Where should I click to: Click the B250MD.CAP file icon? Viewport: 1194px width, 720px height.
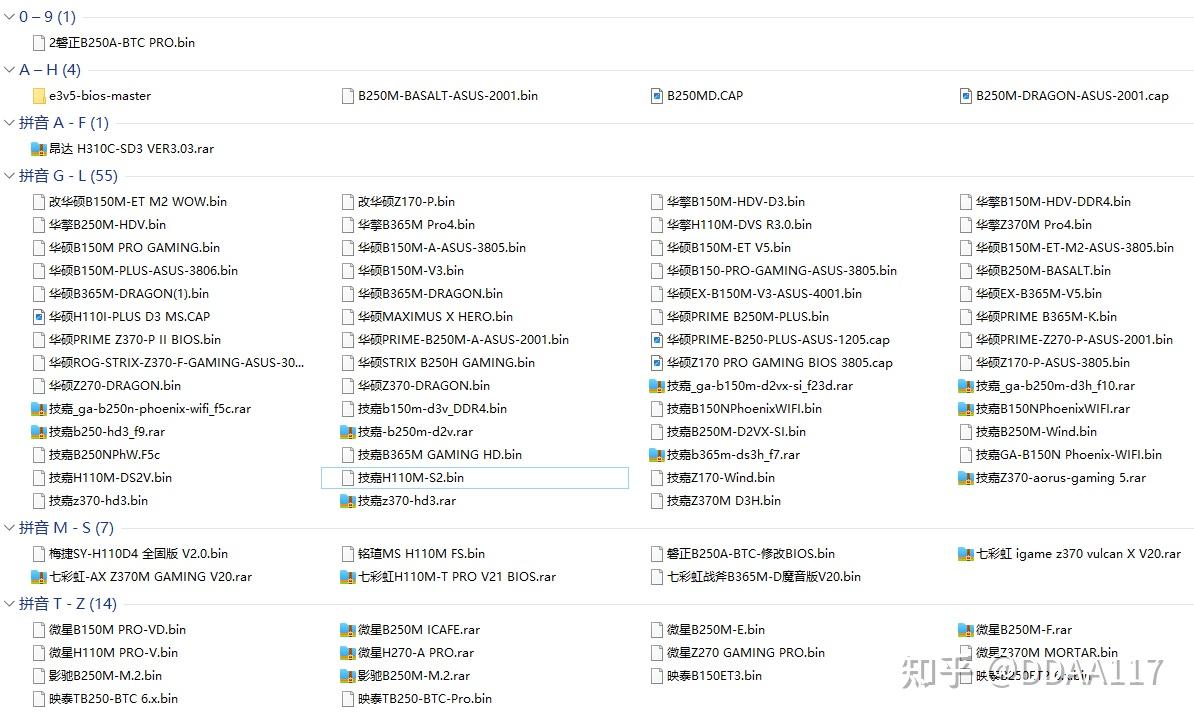[655, 95]
